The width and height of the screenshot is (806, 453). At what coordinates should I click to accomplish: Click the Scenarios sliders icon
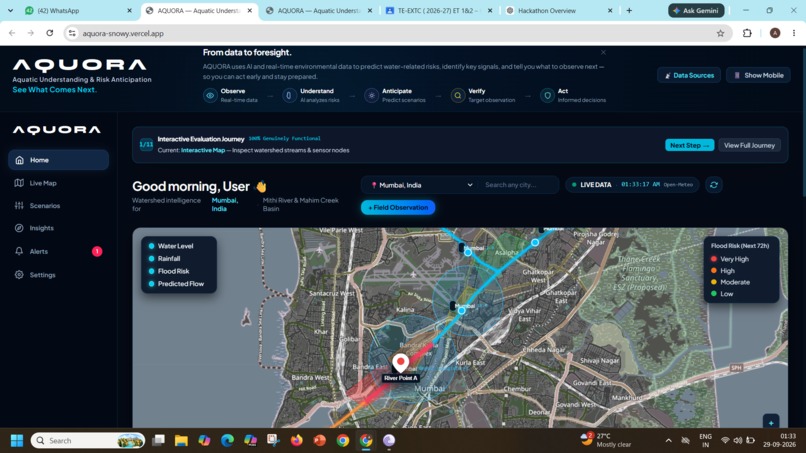(x=19, y=206)
